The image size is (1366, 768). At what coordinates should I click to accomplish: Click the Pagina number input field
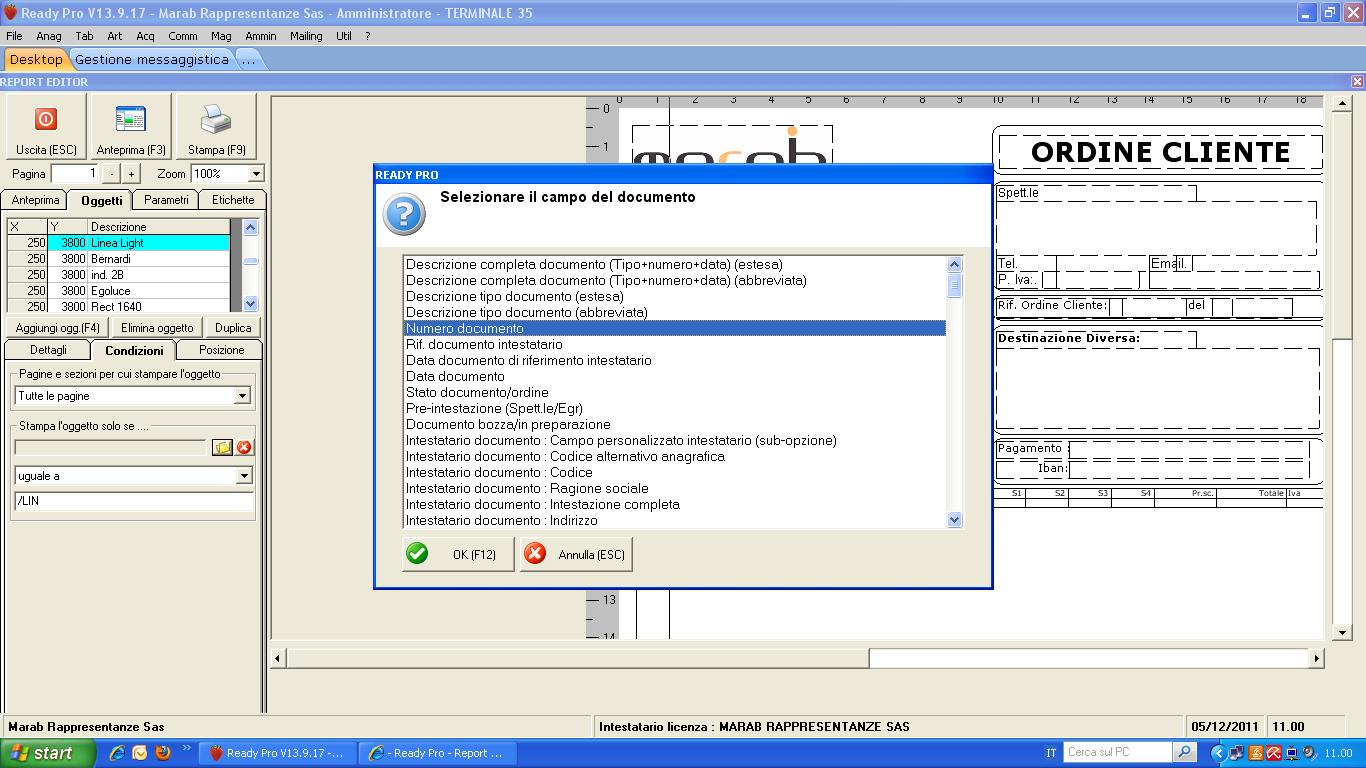[74, 174]
